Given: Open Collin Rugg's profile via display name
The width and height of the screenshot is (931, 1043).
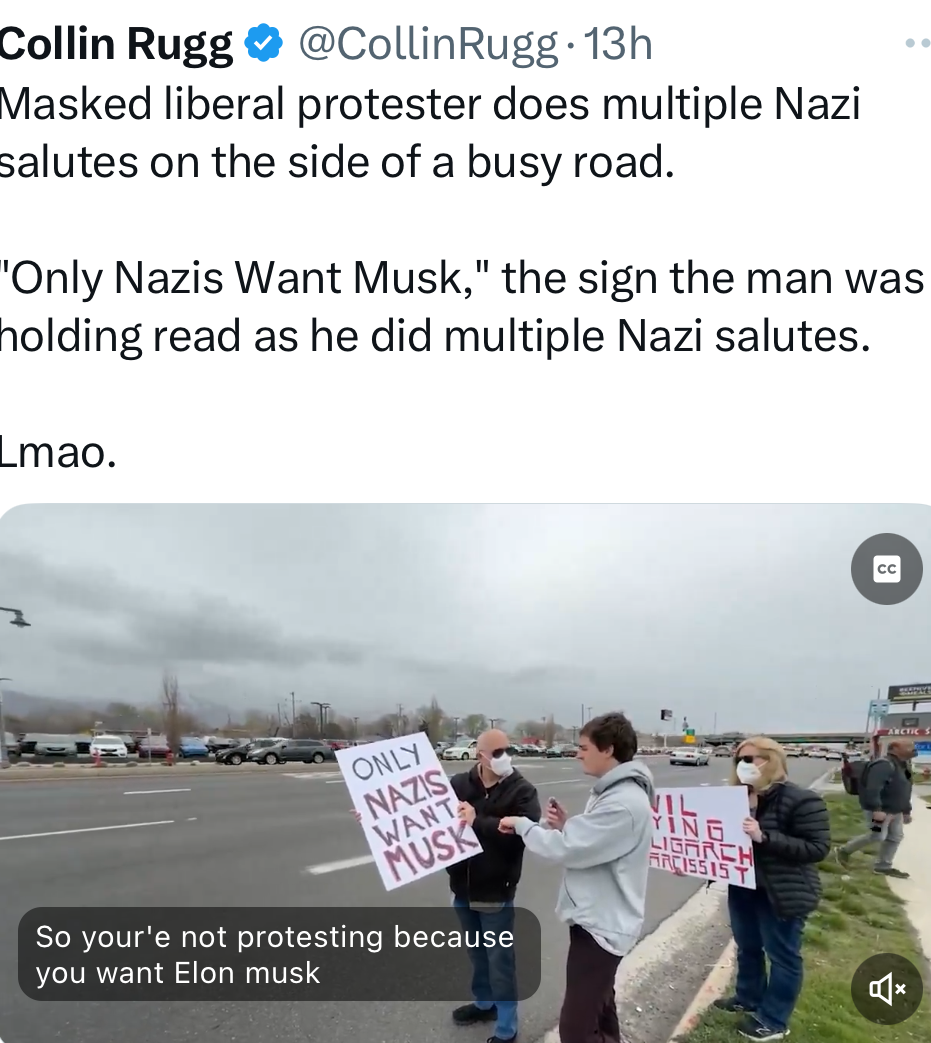Looking at the screenshot, I should point(116,44).
